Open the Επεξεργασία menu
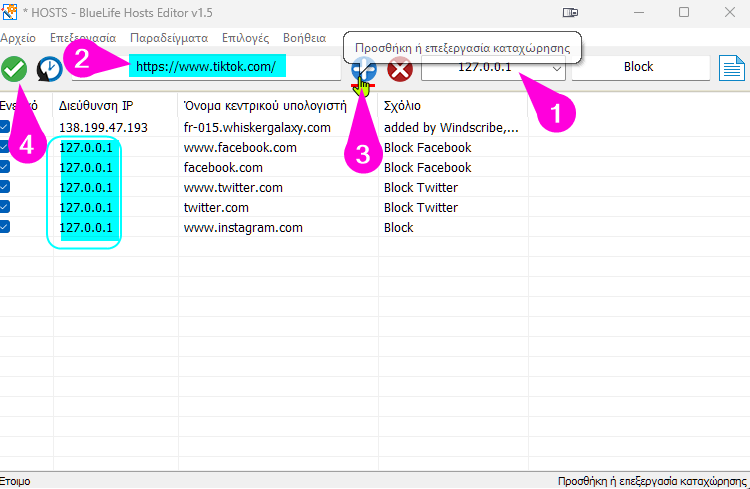Image resolution: width=750 pixels, height=489 pixels. tap(83, 38)
